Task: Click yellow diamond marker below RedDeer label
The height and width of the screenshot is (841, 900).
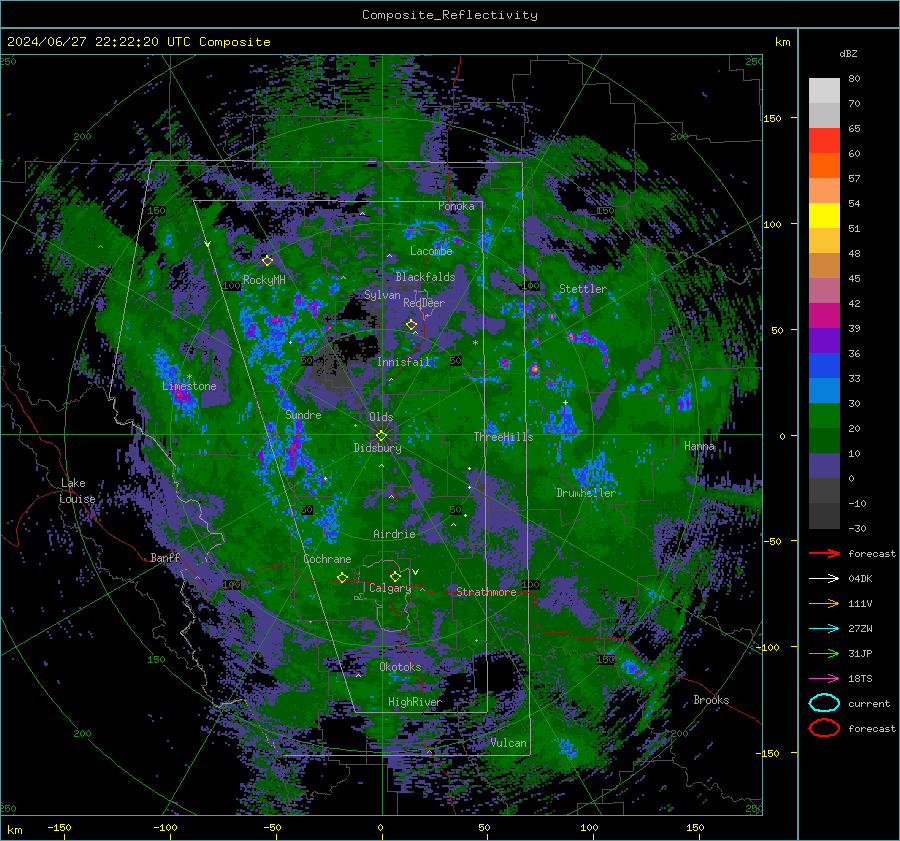Action: [x=411, y=325]
